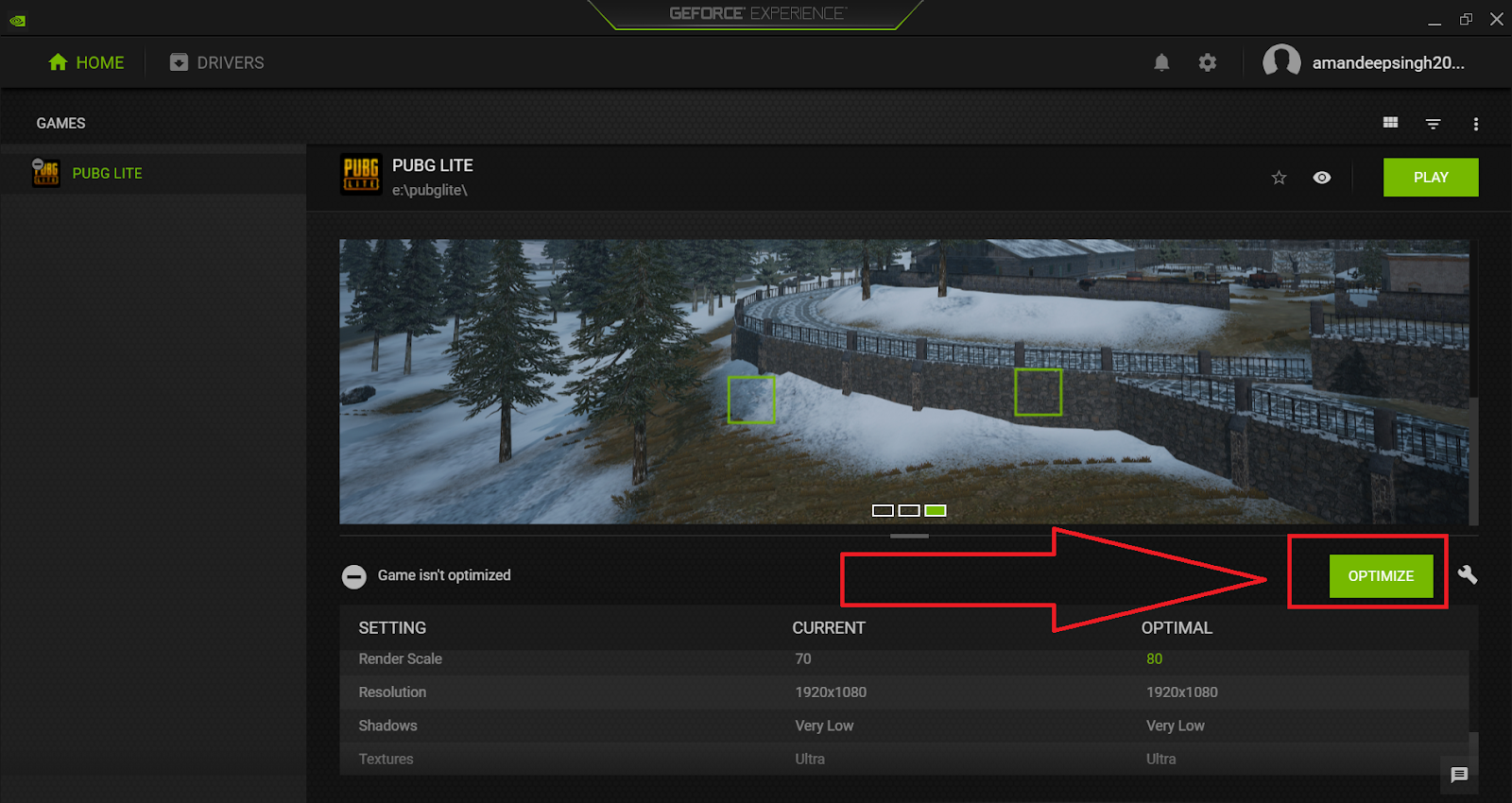
Task: Mark PUBG LITE as favorite star
Action: click(x=1279, y=178)
